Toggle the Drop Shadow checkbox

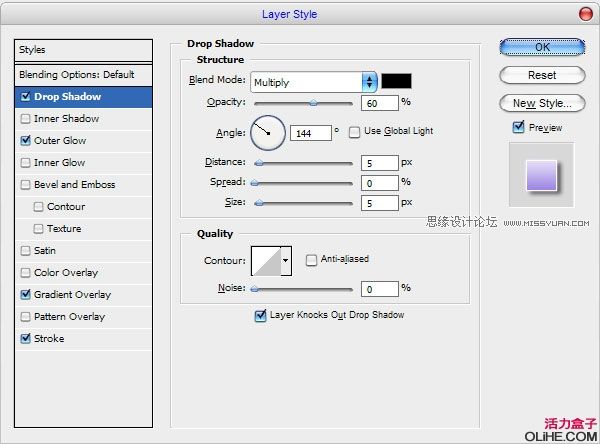coord(26,96)
